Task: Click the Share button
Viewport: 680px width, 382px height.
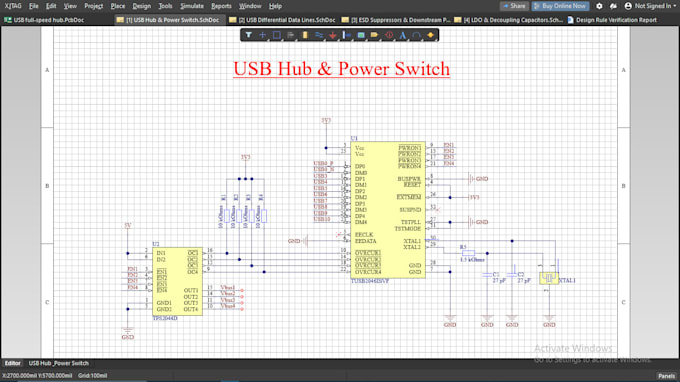Action: [x=514, y=6]
